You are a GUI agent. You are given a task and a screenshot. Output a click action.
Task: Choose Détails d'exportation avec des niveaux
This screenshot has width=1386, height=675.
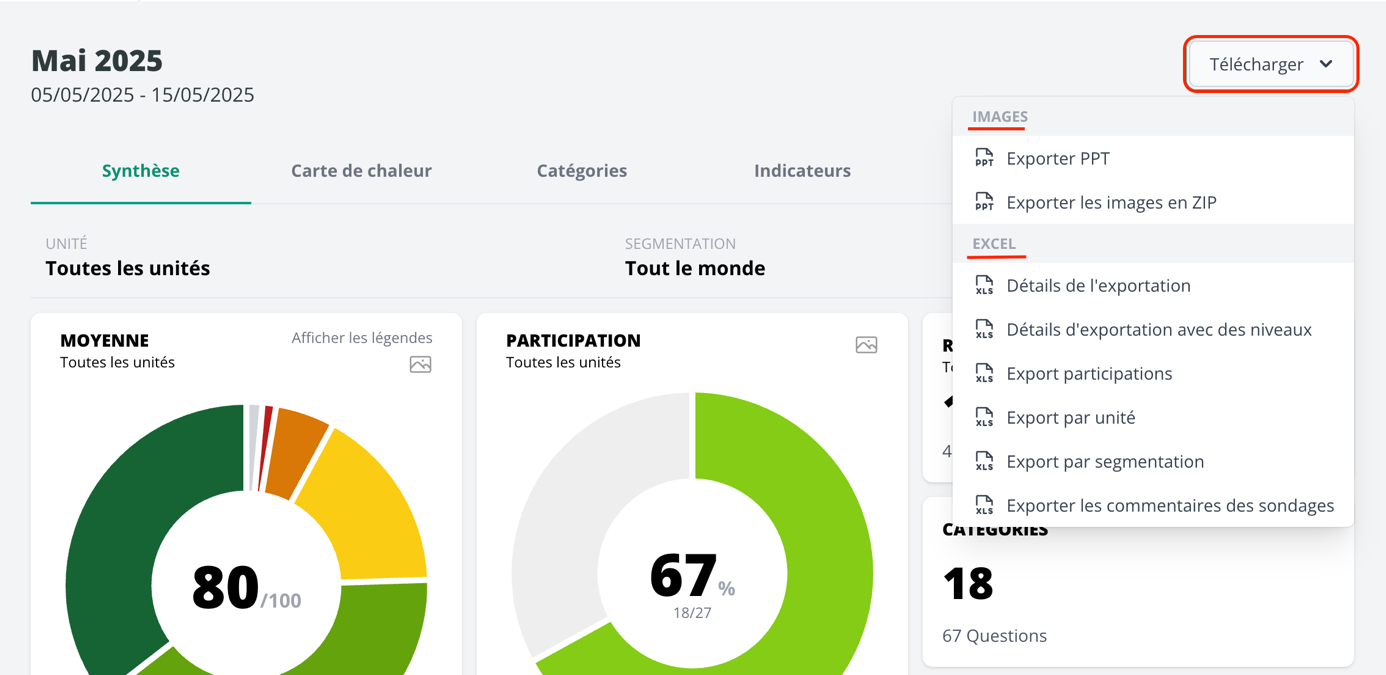(x=1153, y=329)
